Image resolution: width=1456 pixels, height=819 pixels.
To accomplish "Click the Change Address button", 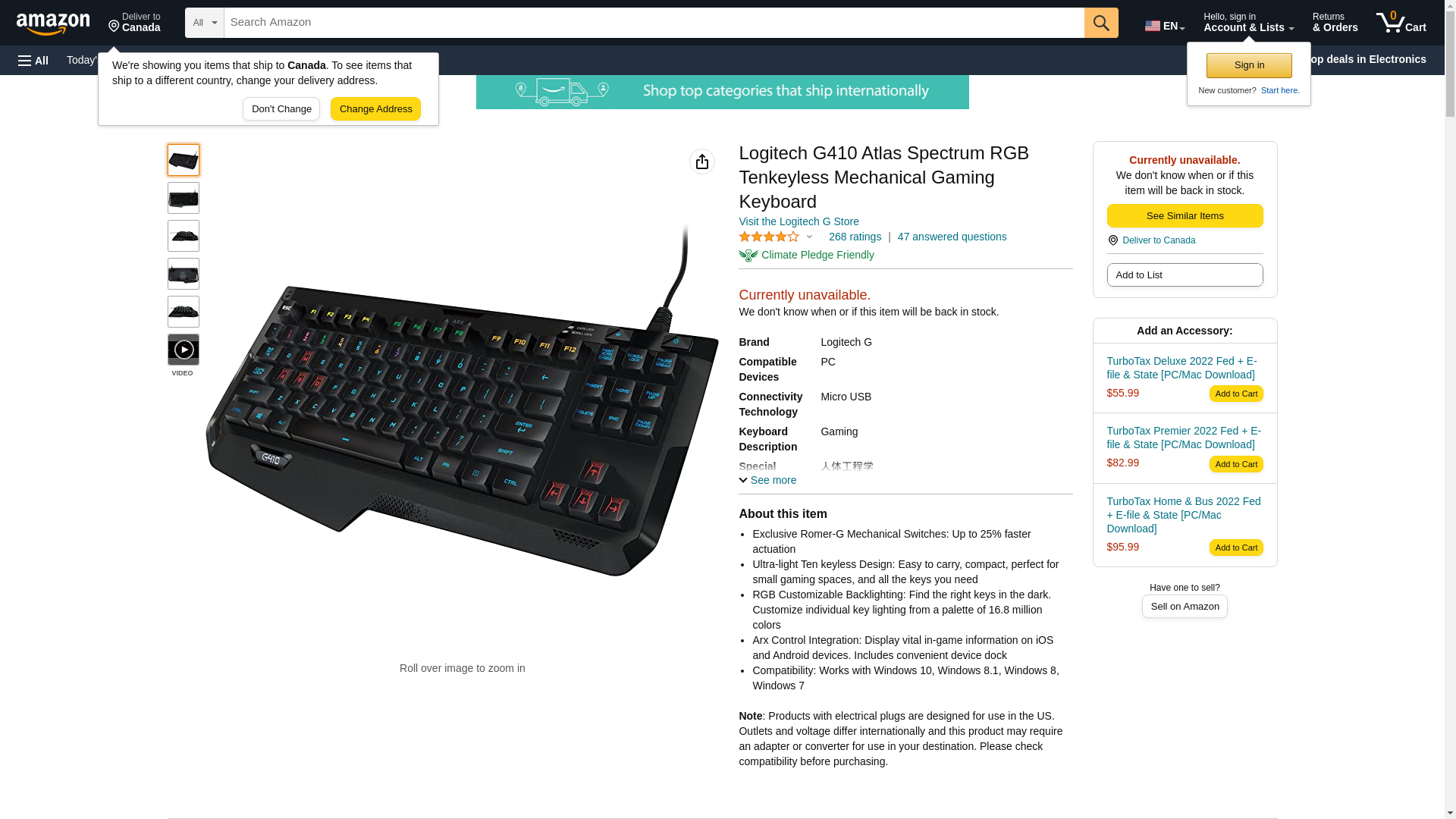I will click(x=375, y=108).
